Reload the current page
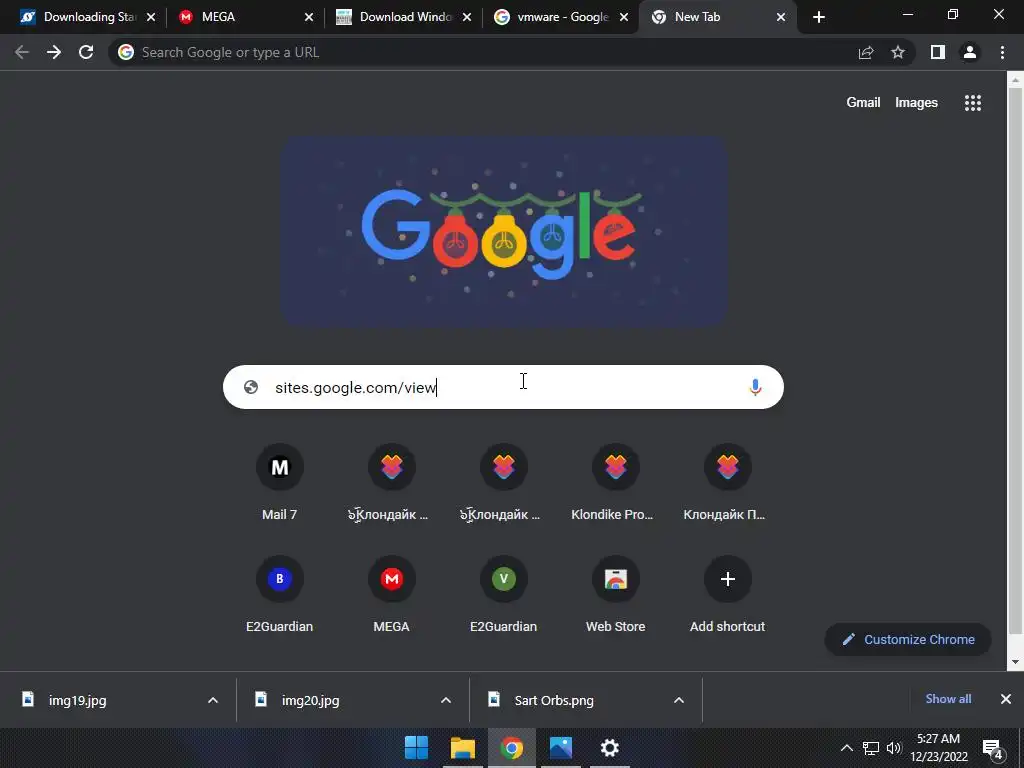This screenshot has width=1024, height=768. [86, 52]
